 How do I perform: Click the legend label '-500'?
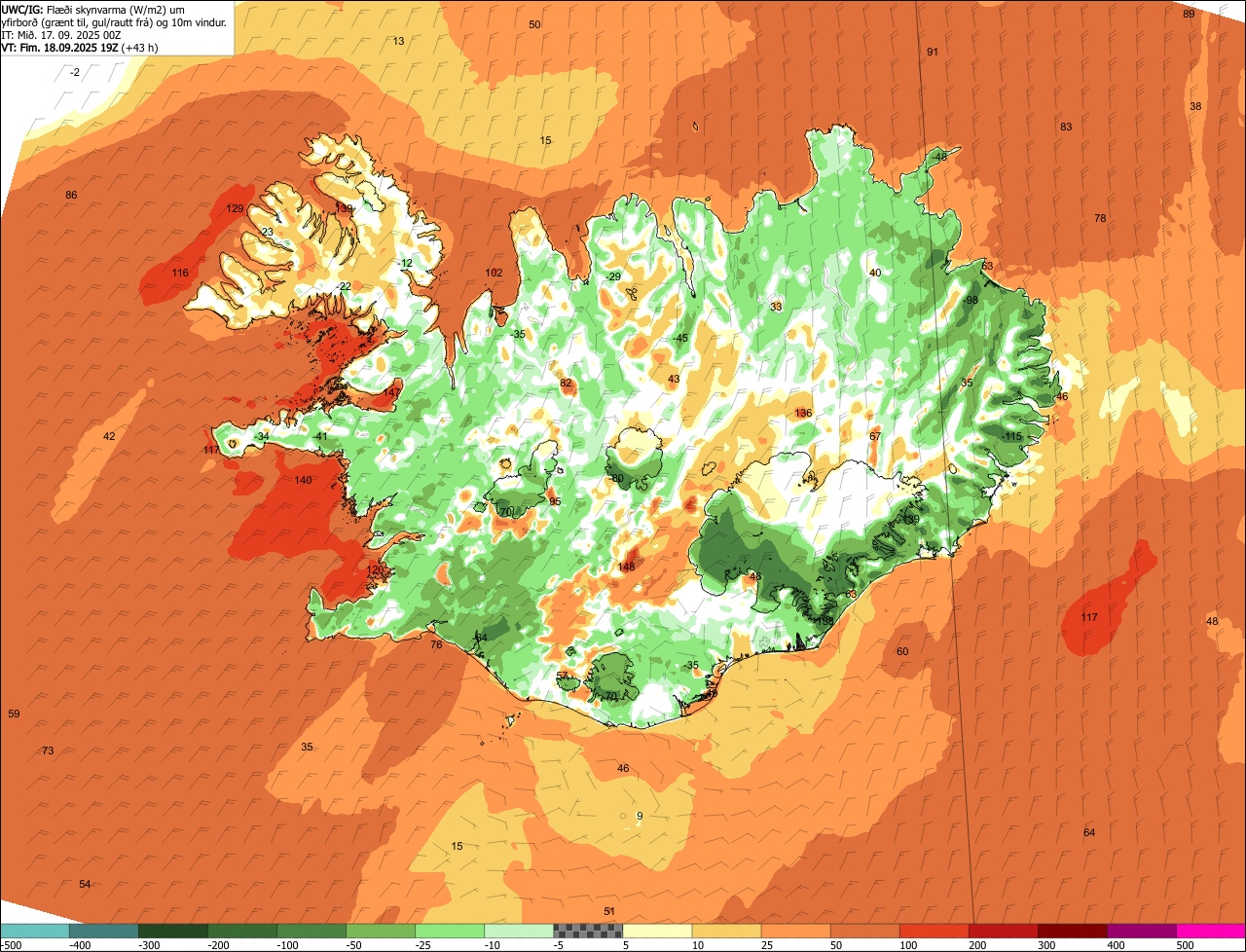(x=12, y=945)
